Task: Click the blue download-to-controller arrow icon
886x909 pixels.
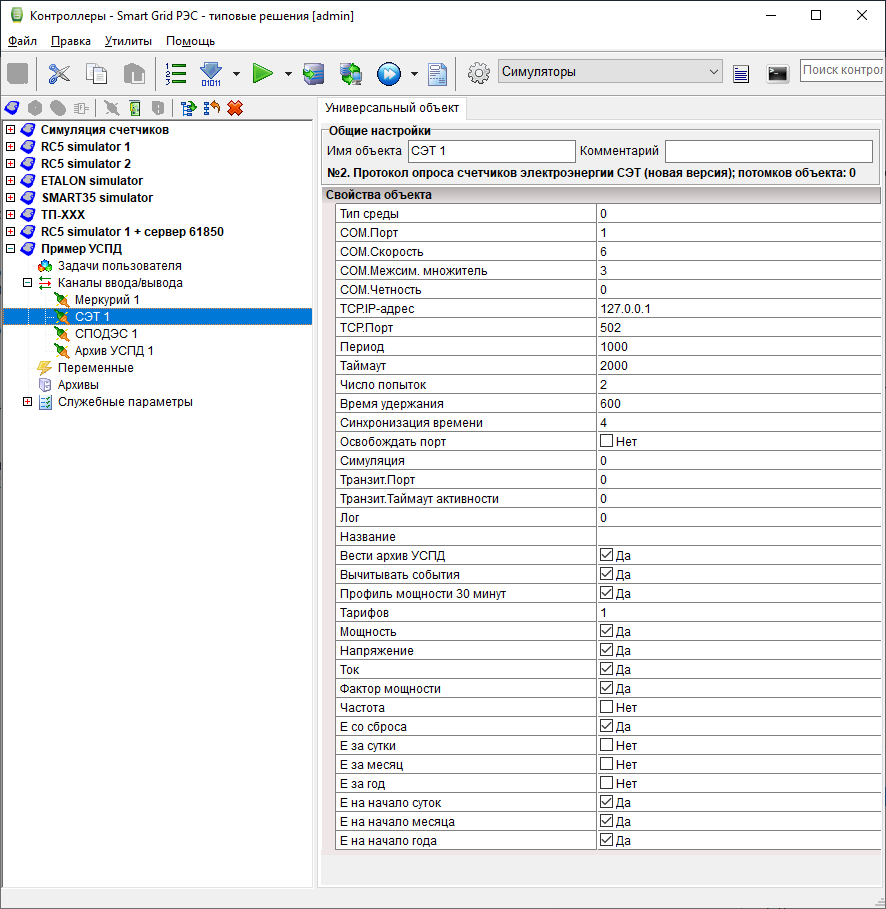Action: coord(211,73)
